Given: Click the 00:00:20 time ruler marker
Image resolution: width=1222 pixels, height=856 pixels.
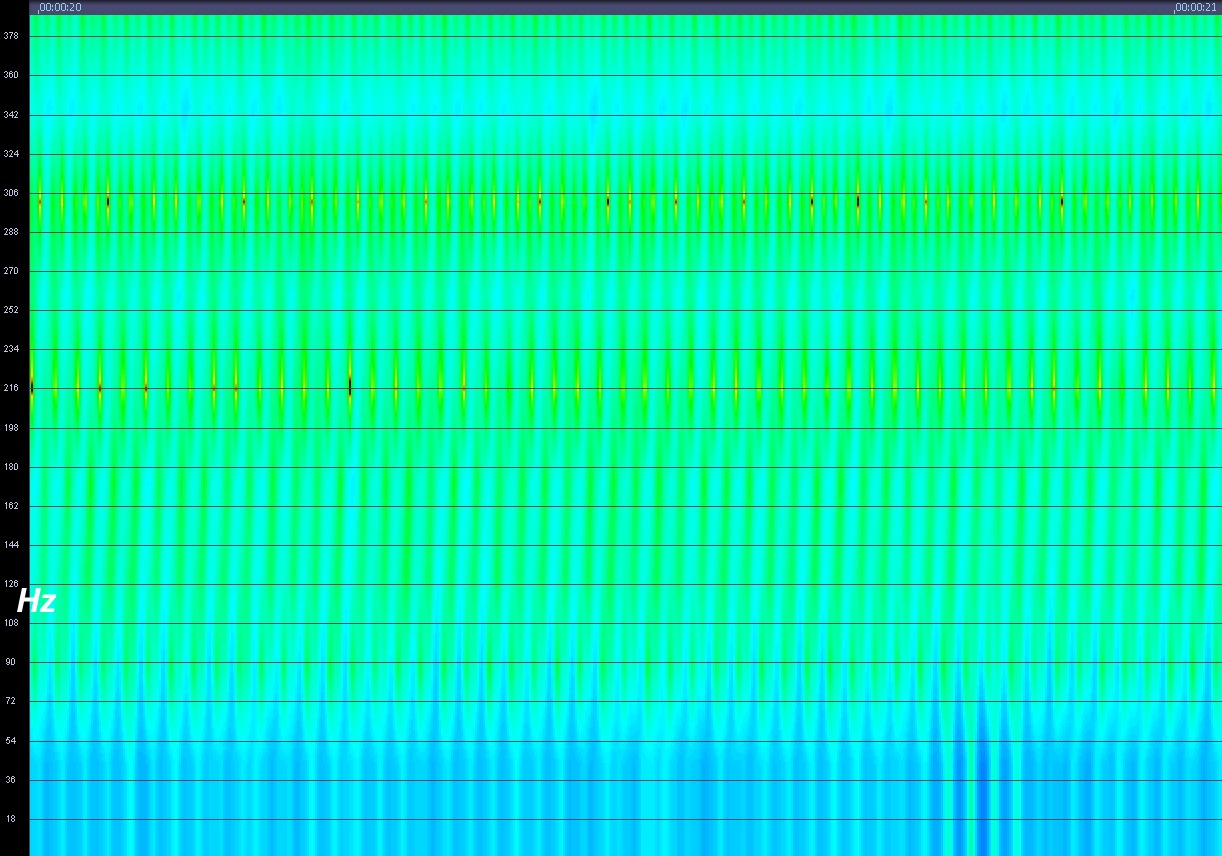Looking at the screenshot, I should (x=61, y=7).
